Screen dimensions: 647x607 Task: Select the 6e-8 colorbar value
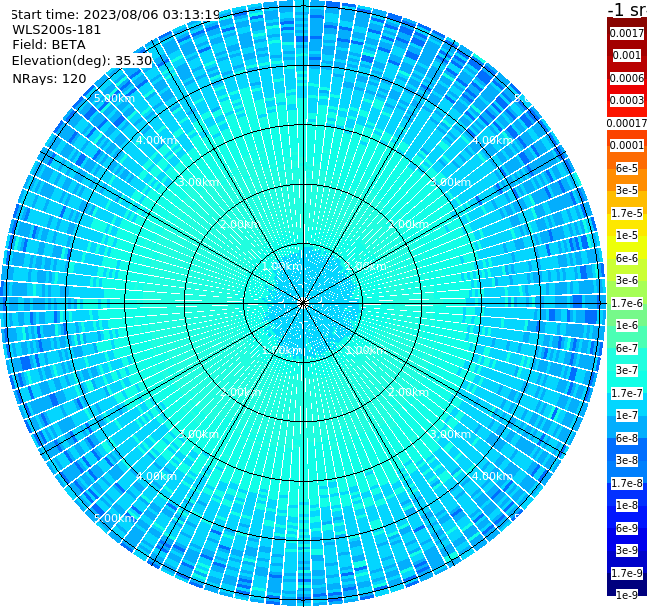click(x=627, y=438)
